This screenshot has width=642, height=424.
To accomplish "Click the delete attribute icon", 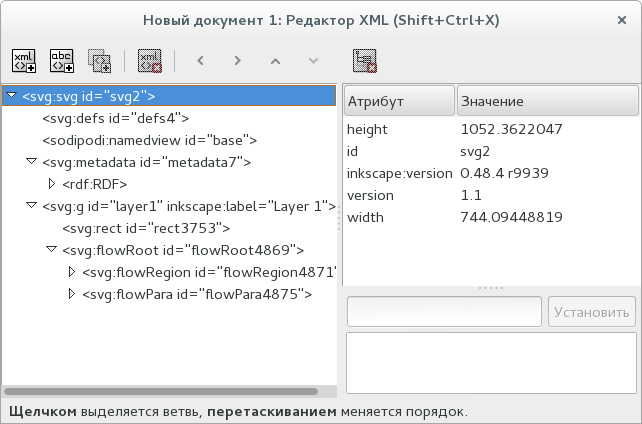I will tap(365, 60).
